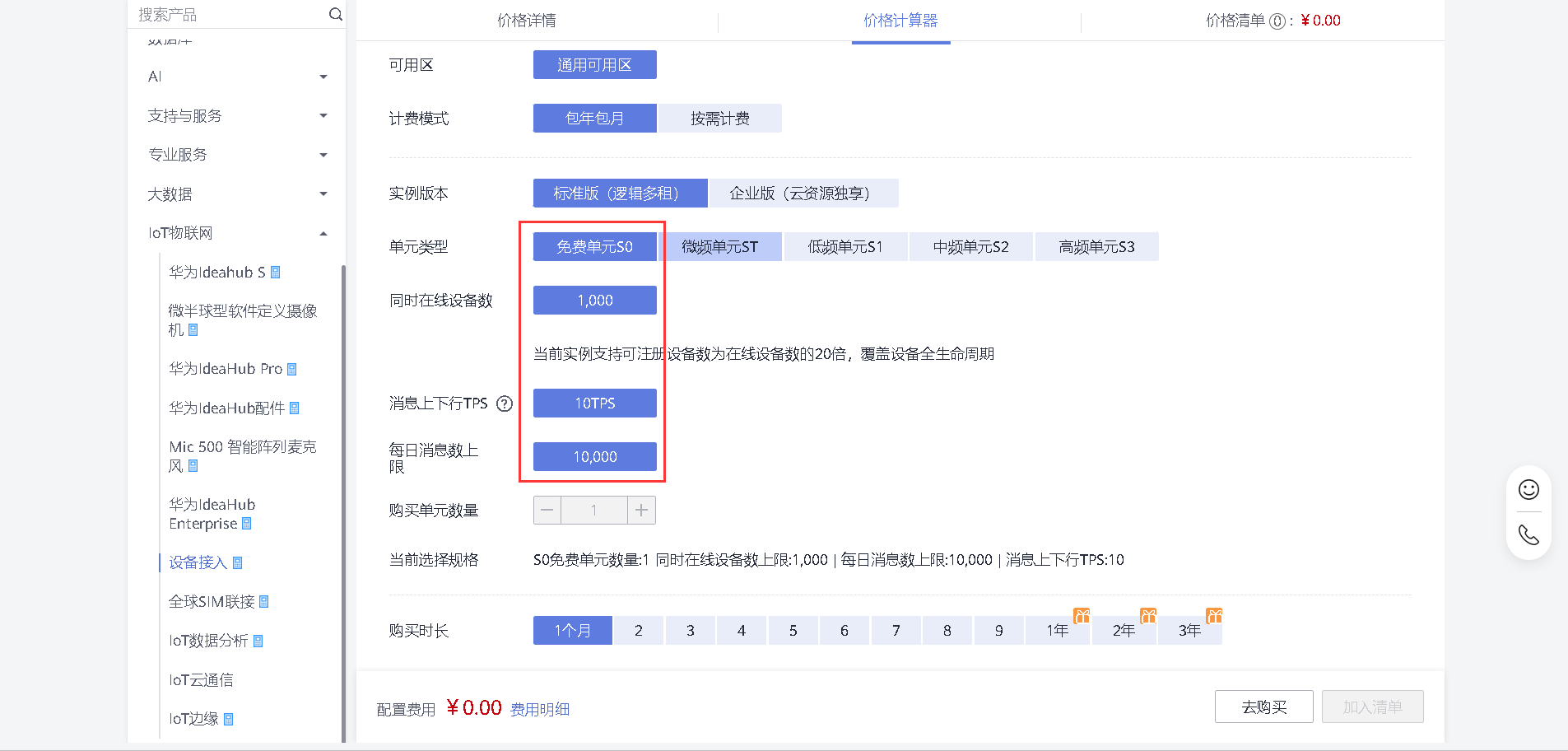Choose 按需计费 billing mode
Viewport: 1568px width, 751px height.
click(x=720, y=119)
